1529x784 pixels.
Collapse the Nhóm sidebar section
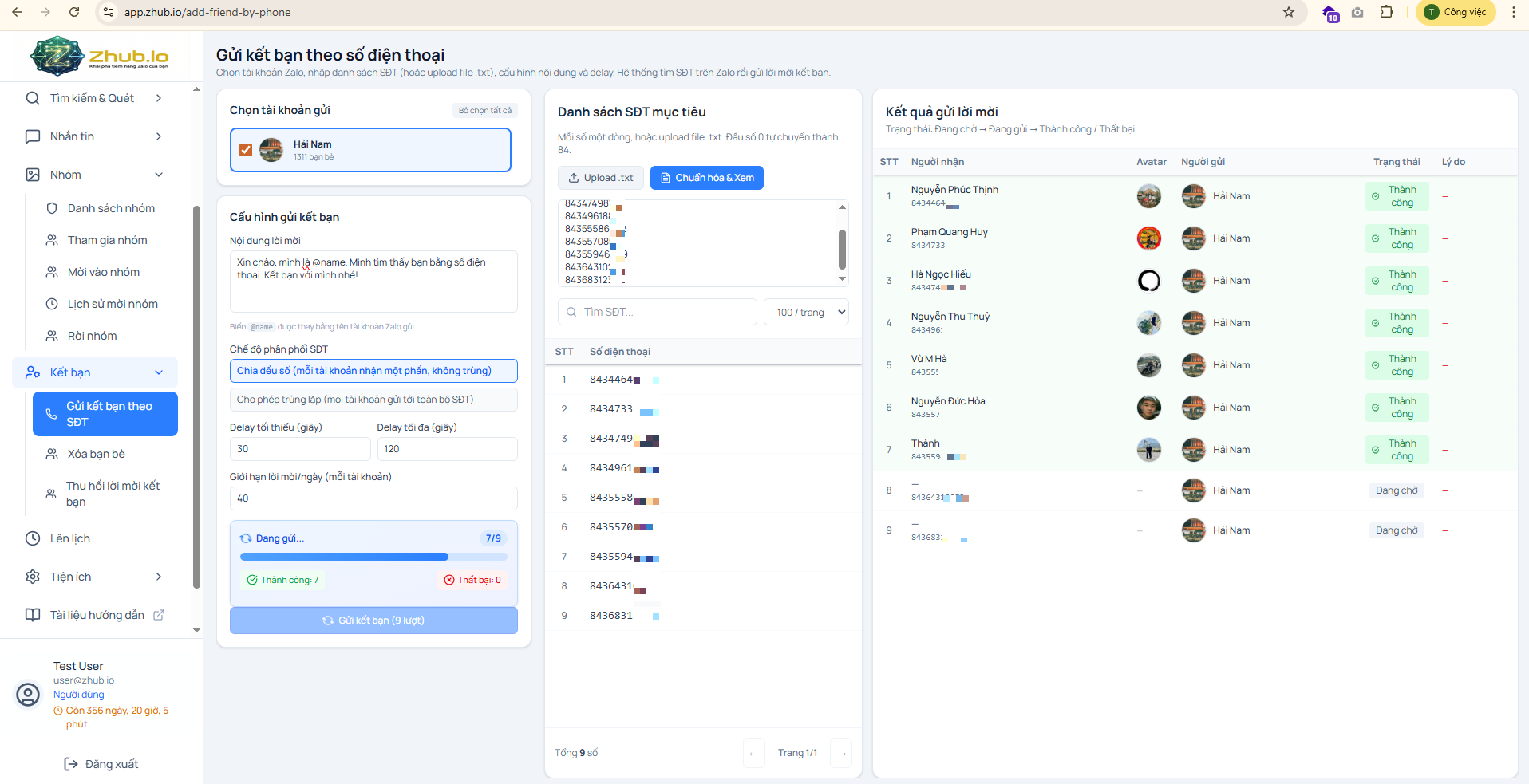pyautogui.click(x=159, y=175)
